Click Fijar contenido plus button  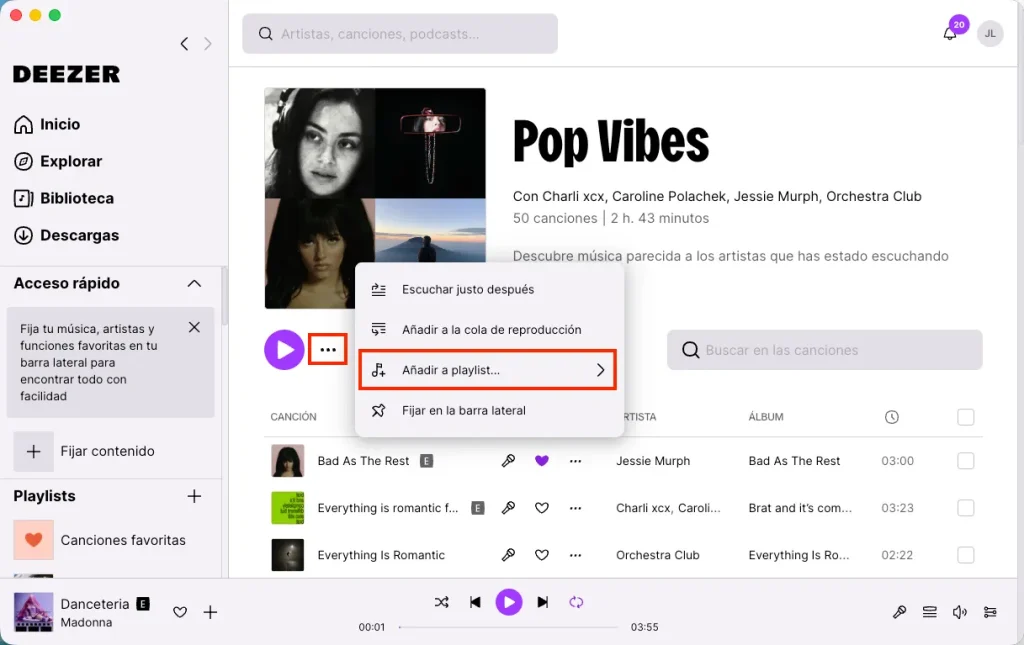coord(33,451)
